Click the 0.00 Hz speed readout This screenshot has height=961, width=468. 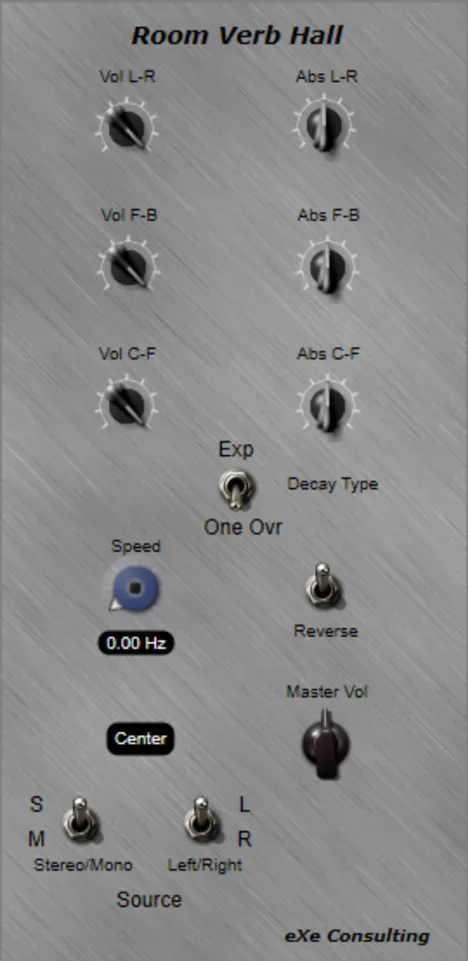point(136,644)
